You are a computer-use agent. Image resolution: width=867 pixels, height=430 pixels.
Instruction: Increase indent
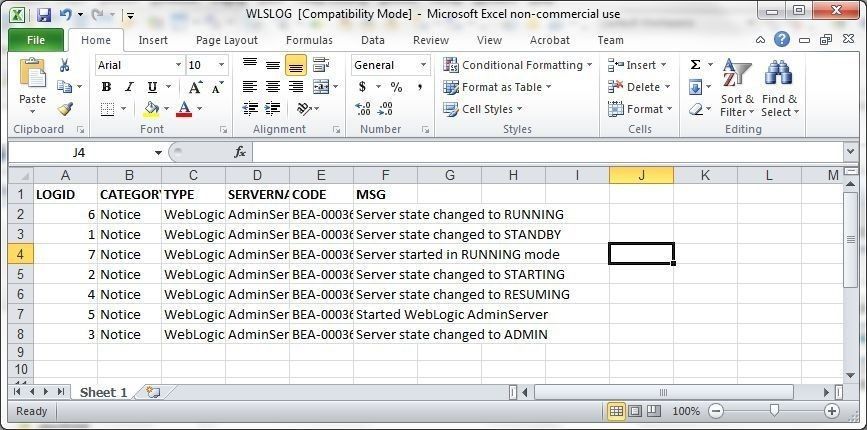click(x=273, y=109)
